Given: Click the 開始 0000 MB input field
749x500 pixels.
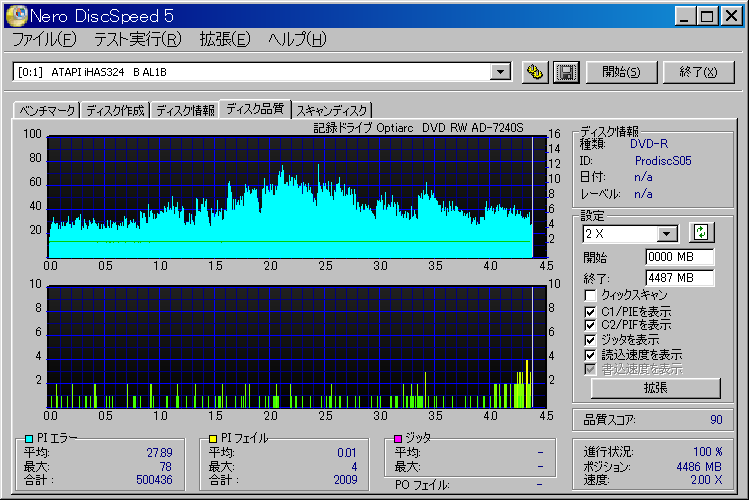Looking at the screenshot, I should [x=680, y=257].
